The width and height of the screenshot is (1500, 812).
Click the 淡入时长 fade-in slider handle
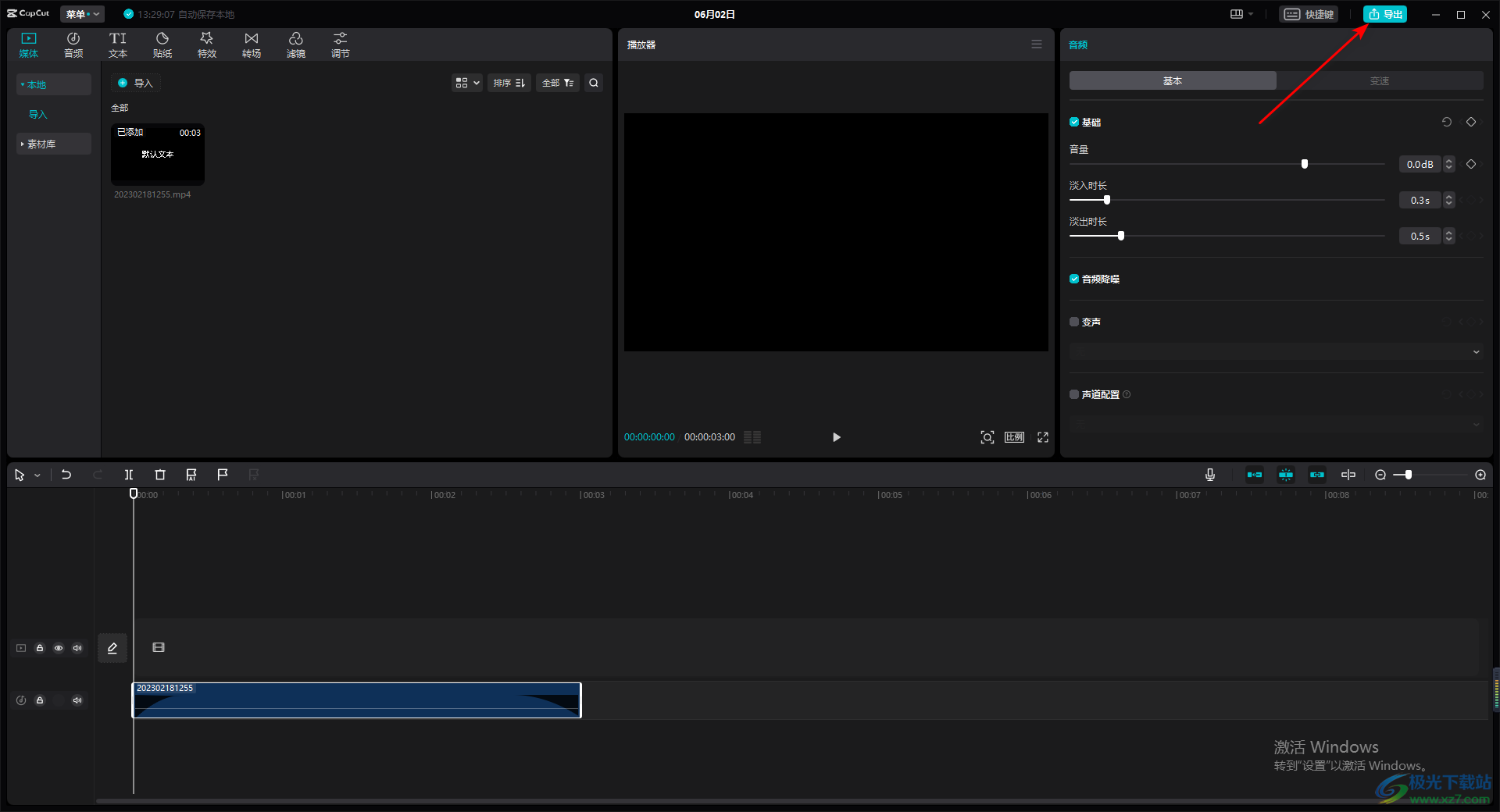[1107, 200]
